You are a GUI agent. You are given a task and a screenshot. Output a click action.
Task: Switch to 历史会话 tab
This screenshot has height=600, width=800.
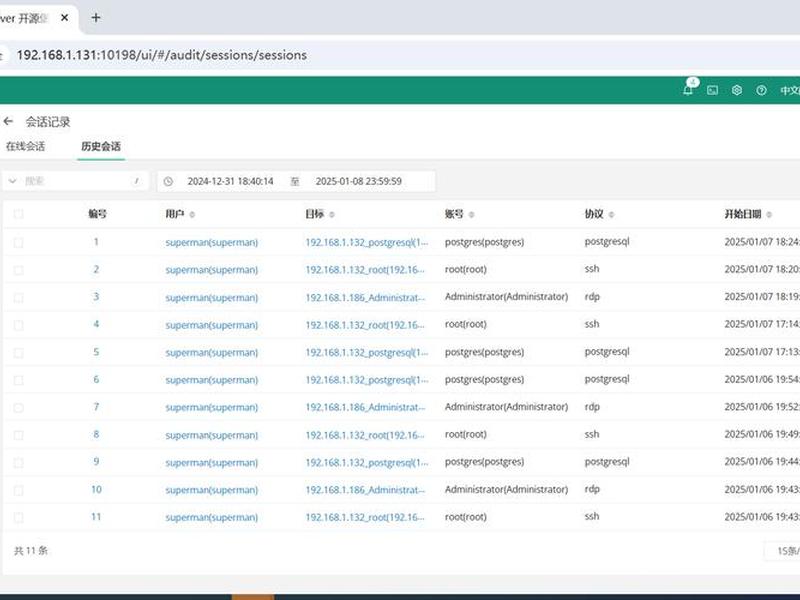pyautogui.click(x=101, y=146)
